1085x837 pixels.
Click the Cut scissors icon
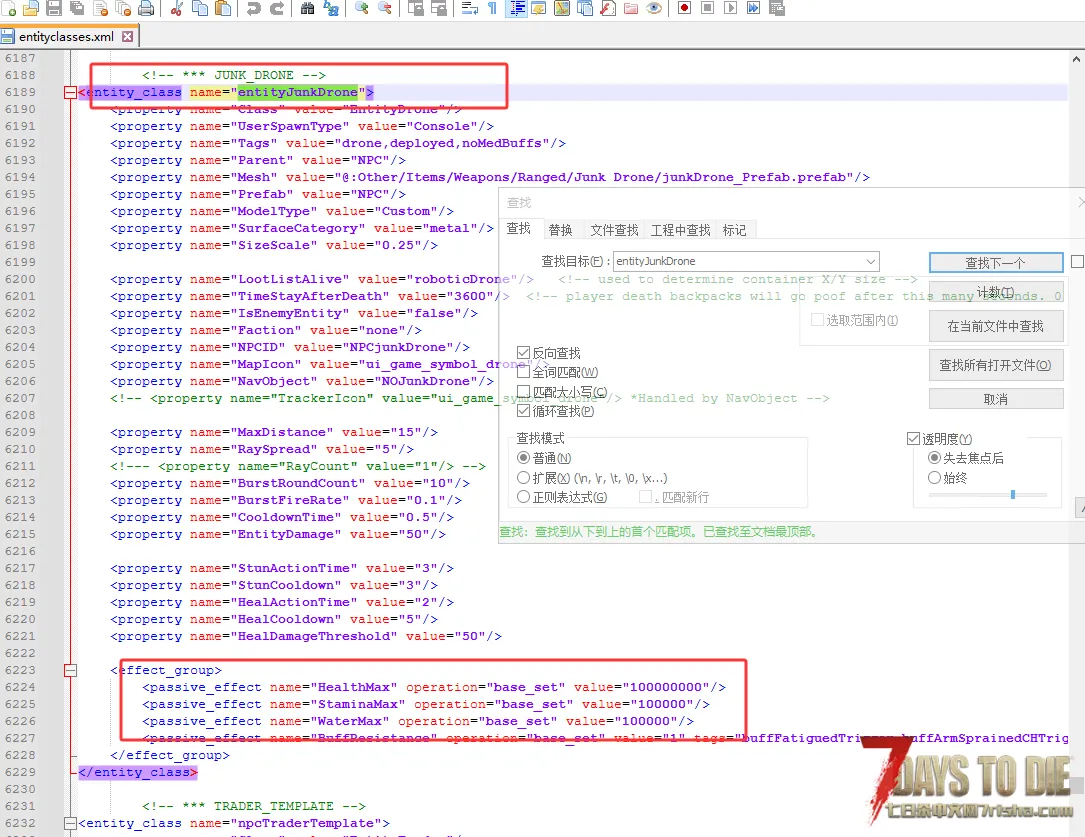click(176, 9)
